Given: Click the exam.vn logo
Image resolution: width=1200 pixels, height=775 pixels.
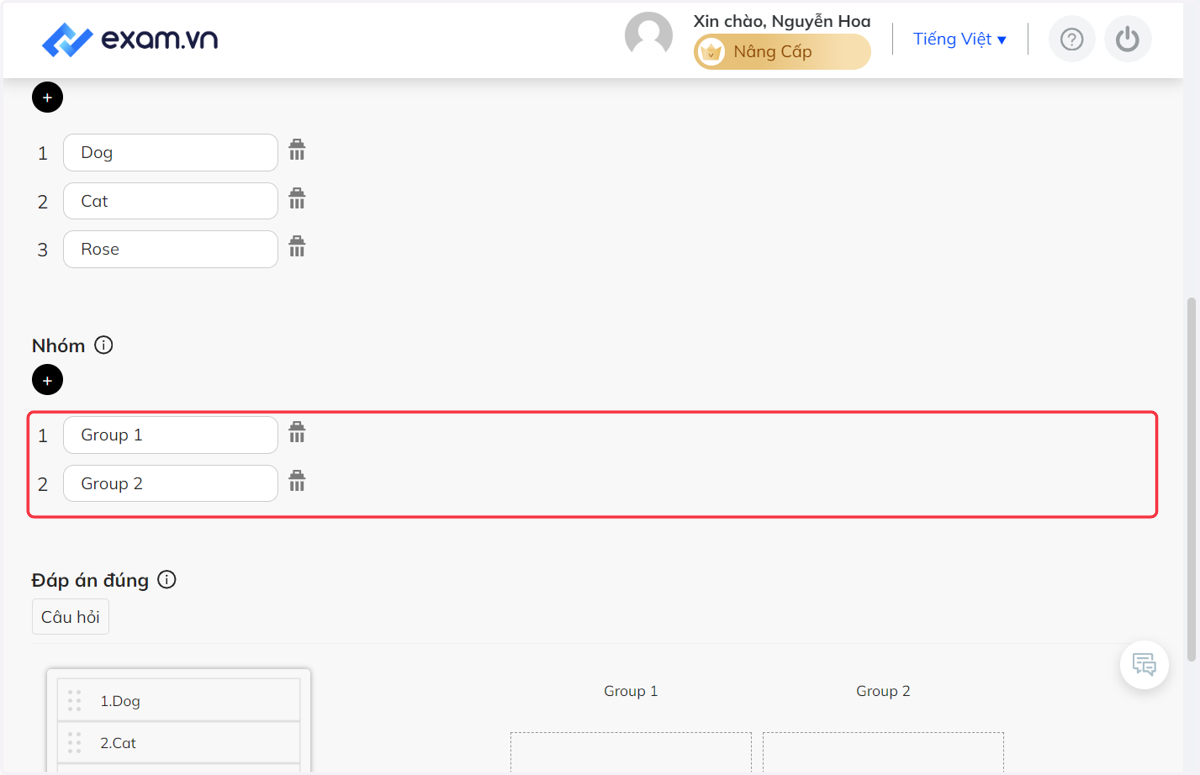Looking at the screenshot, I should click(x=130, y=40).
